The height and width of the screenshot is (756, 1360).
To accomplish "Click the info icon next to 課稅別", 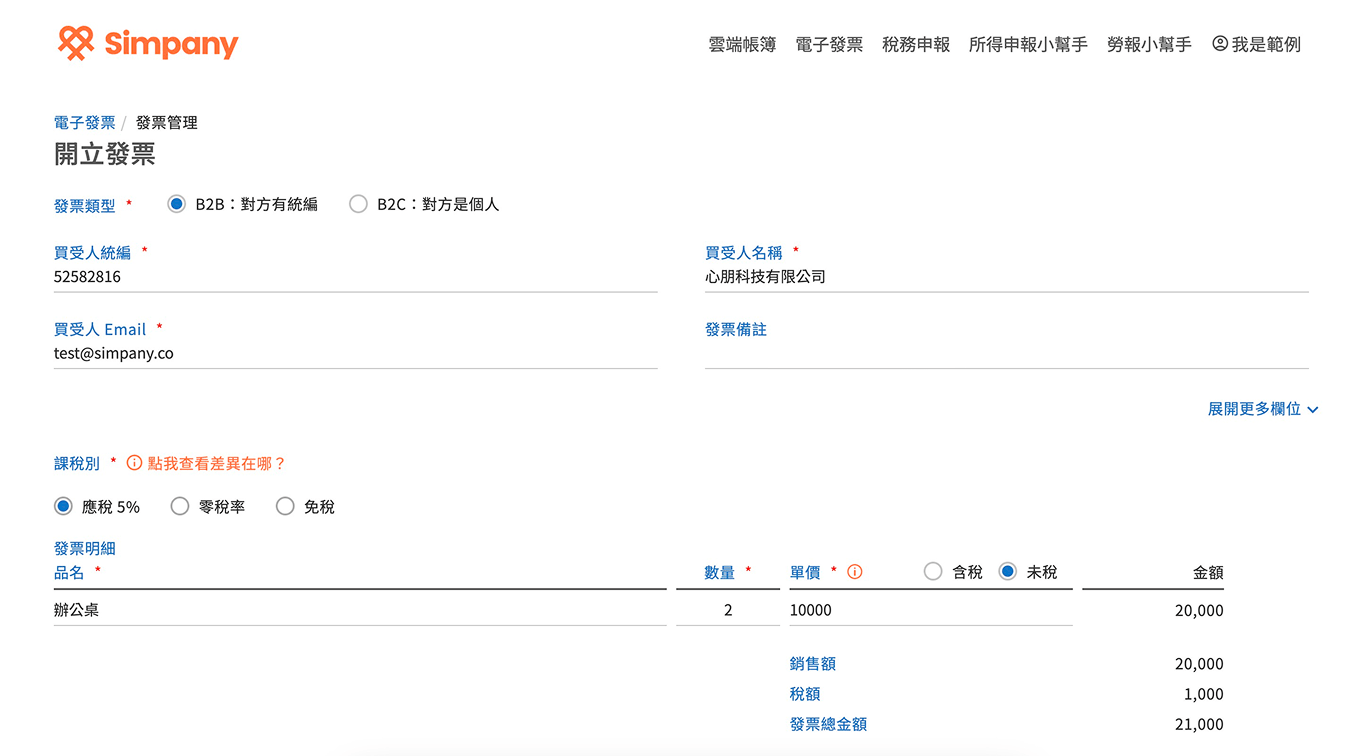I will tap(133, 463).
